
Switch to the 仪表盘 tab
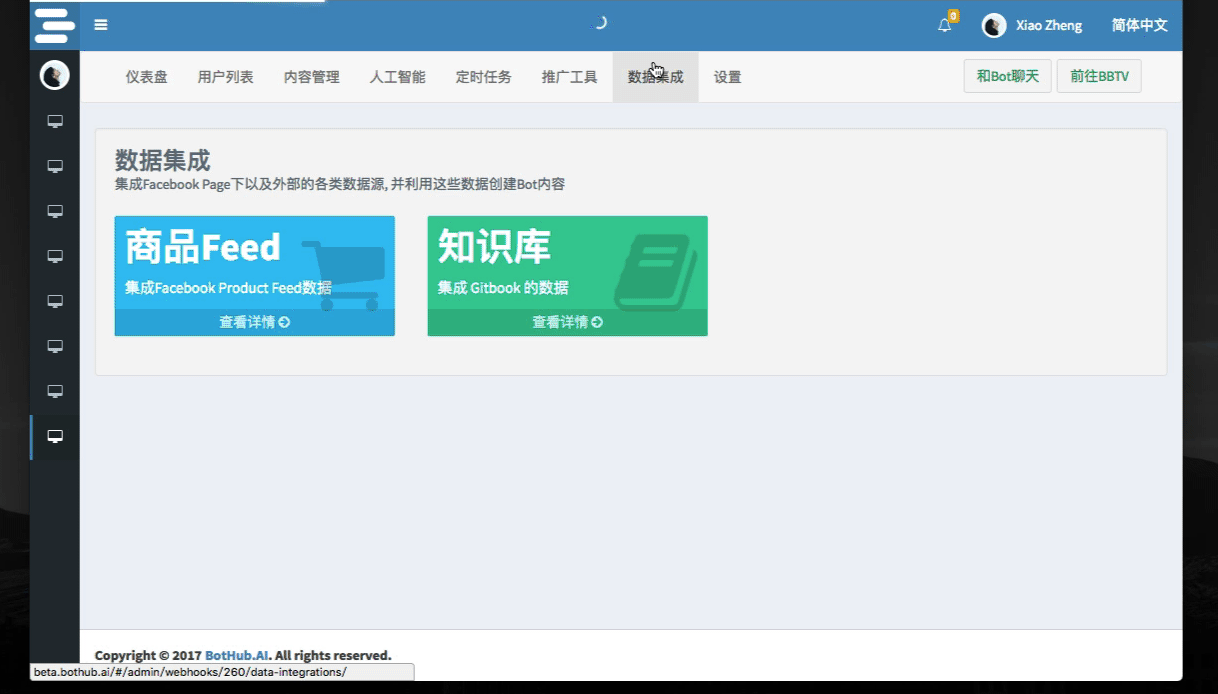click(x=147, y=77)
